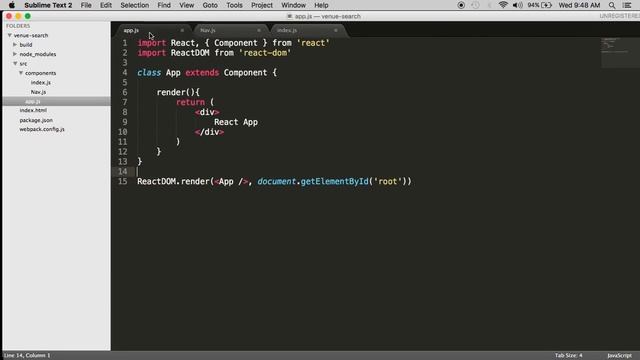Viewport: 640px width, 360px height.
Task: Expand the node_modules folder arrow
Action: point(15,54)
